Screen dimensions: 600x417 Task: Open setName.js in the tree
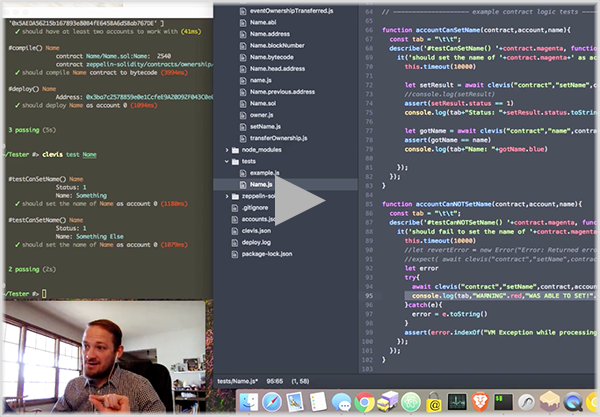[265, 127]
